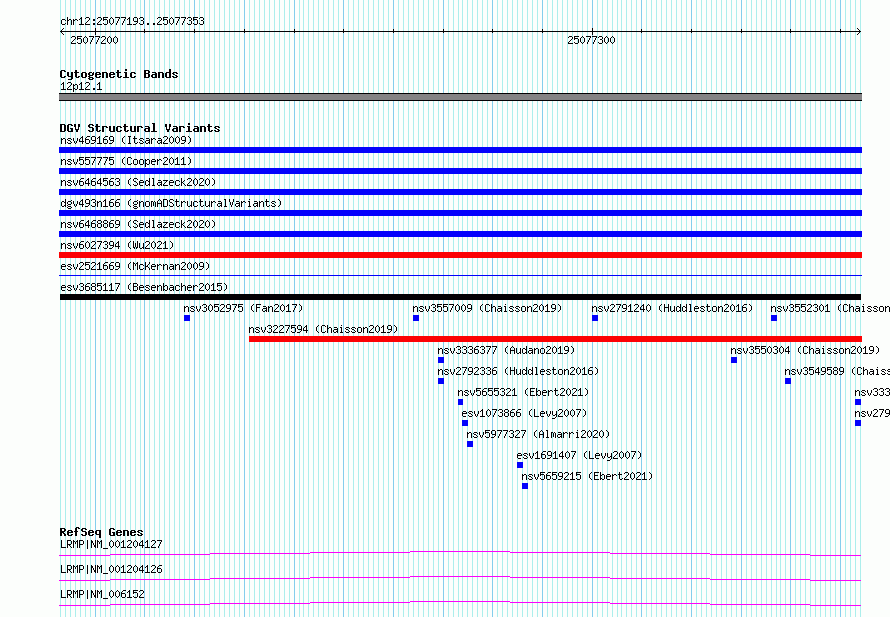
Task: Click the ruler's right arrow end
Action: tap(859, 32)
